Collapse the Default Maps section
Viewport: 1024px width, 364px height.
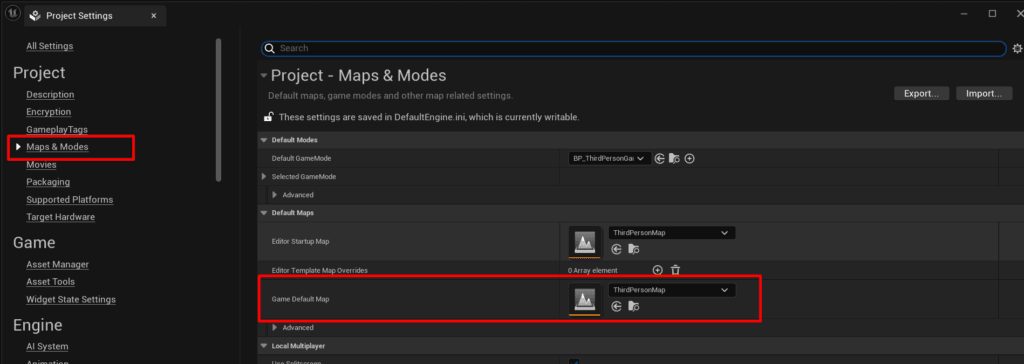click(264, 213)
